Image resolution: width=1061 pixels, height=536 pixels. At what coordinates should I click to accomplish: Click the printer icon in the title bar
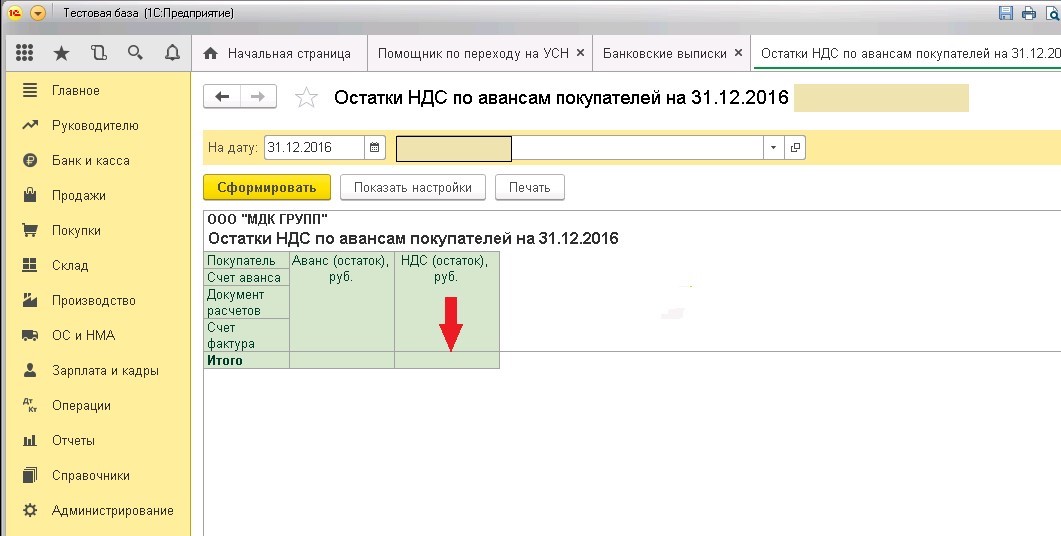tap(1029, 13)
